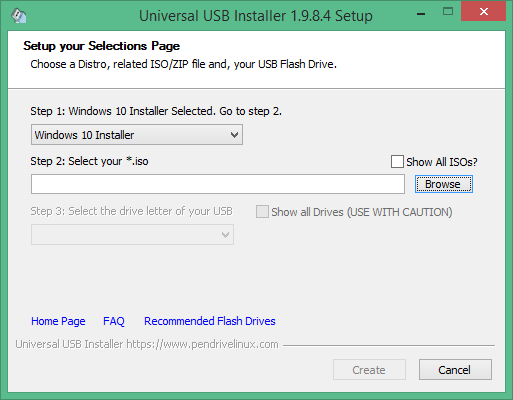
Task: Click the window title text in the title bar
Action: pos(256,16)
